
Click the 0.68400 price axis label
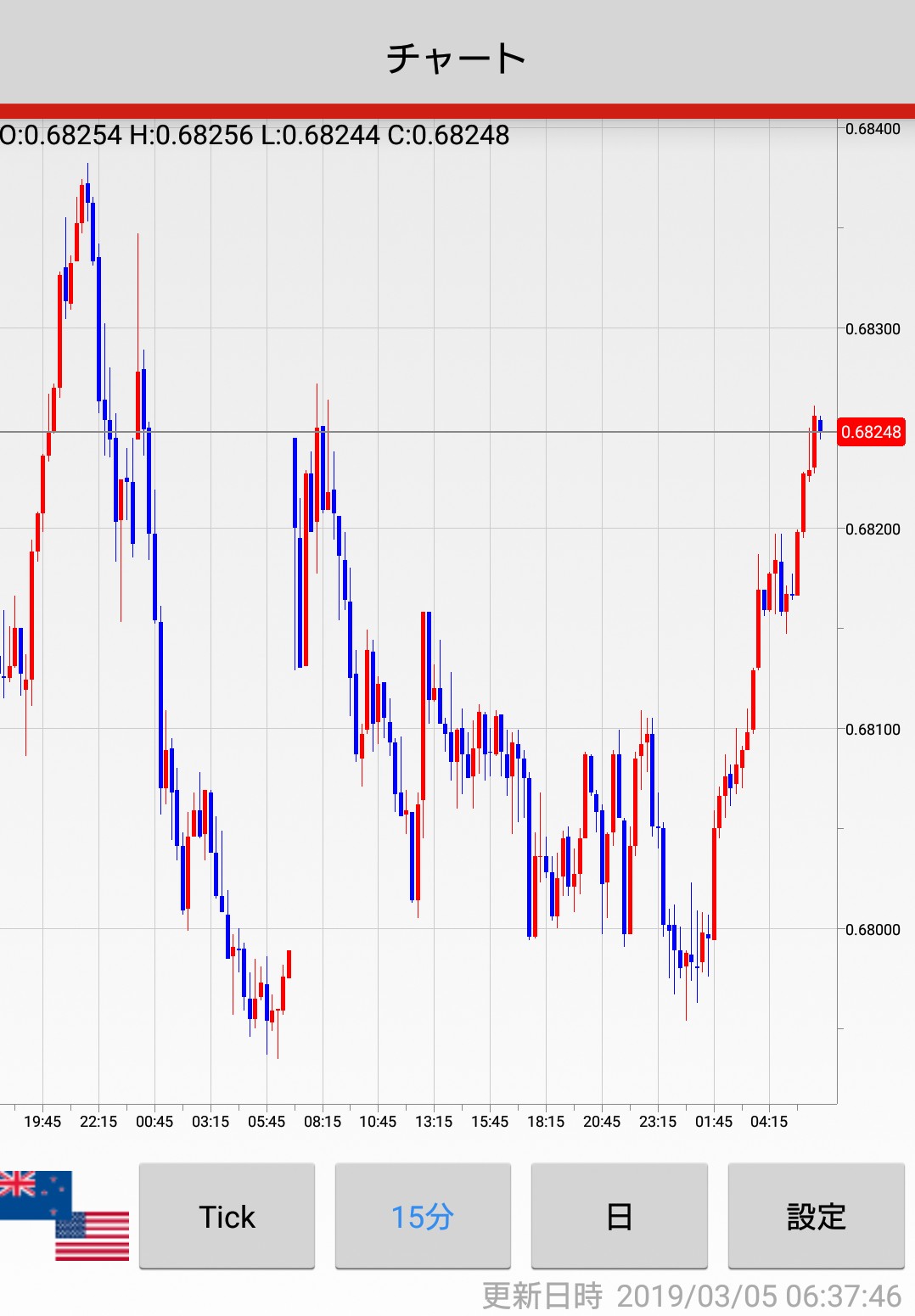(x=873, y=129)
